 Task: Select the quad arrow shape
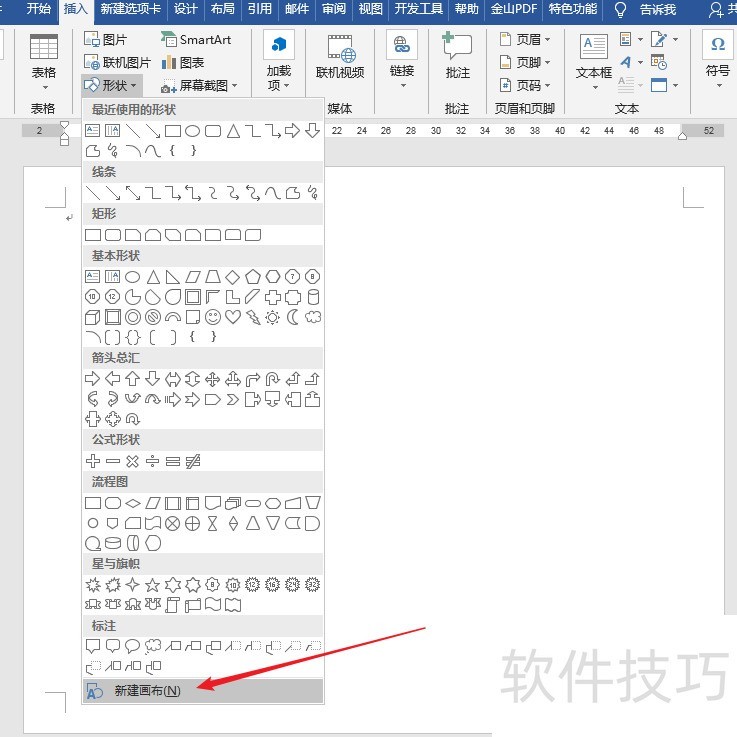[212, 378]
